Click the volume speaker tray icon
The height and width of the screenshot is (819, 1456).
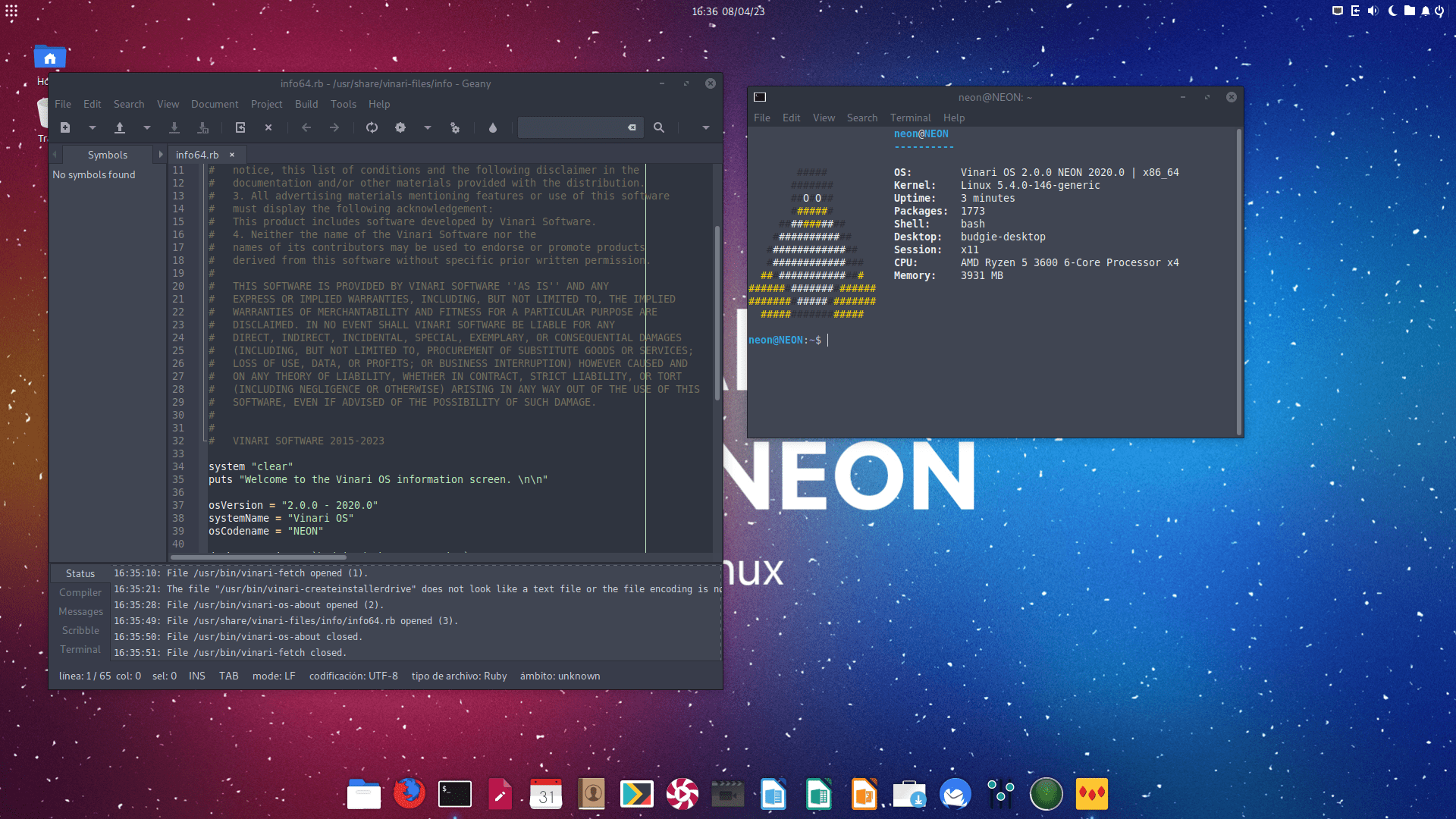pos(1373,11)
